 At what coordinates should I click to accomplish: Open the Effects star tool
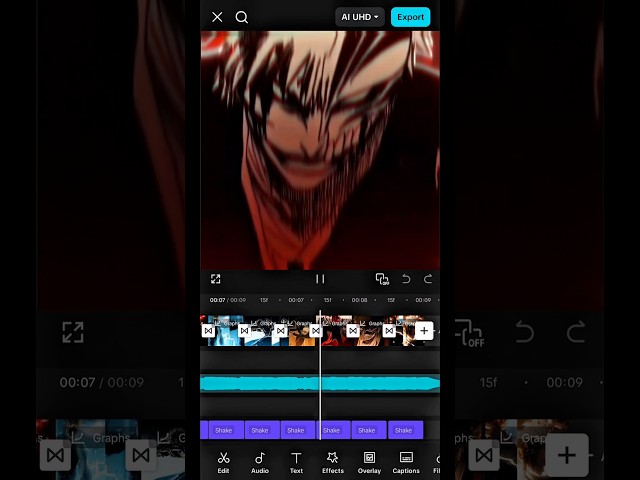[x=333, y=463]
